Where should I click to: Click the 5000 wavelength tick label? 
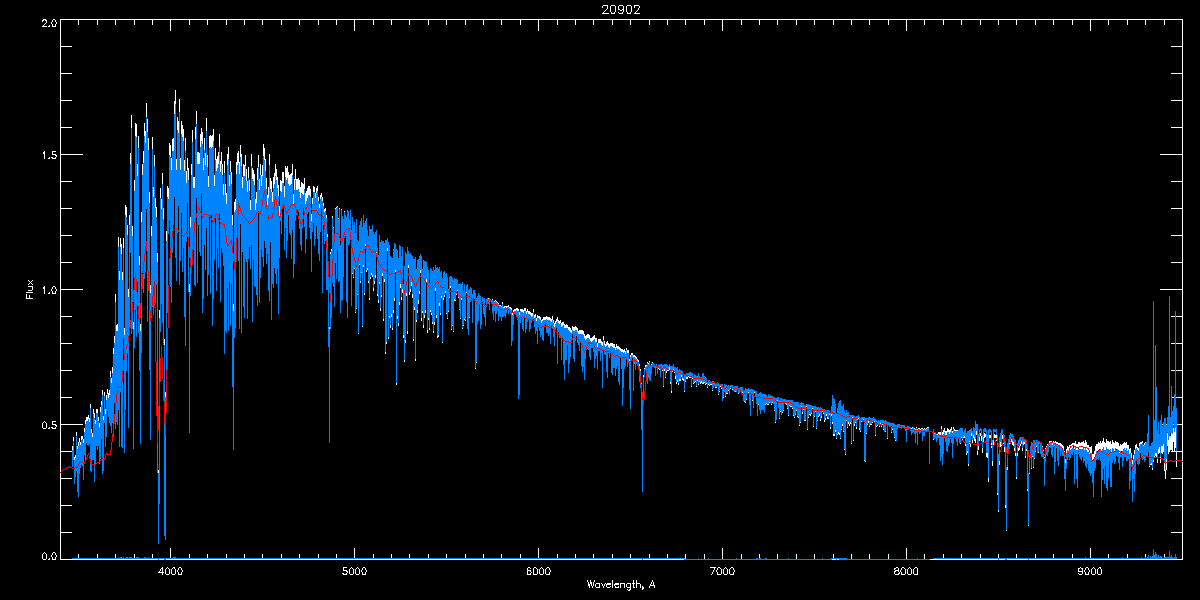(355, 571)
